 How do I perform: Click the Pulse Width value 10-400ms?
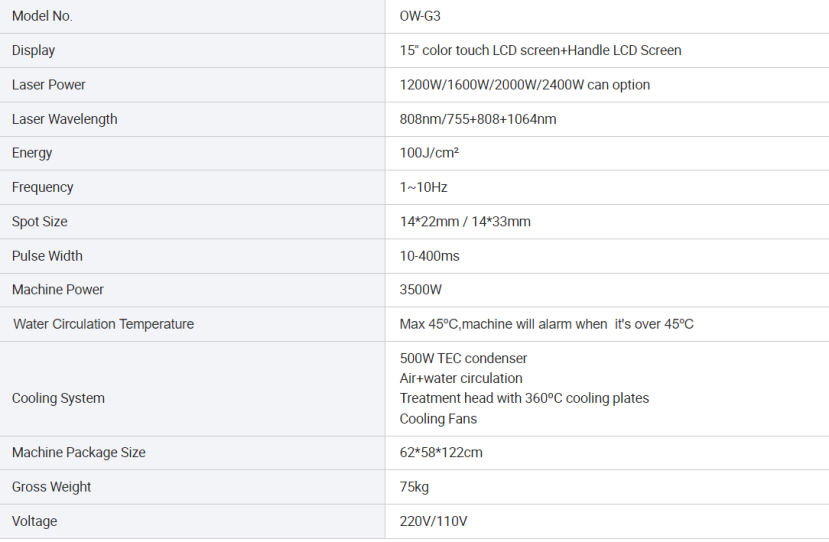click(429, 256)
